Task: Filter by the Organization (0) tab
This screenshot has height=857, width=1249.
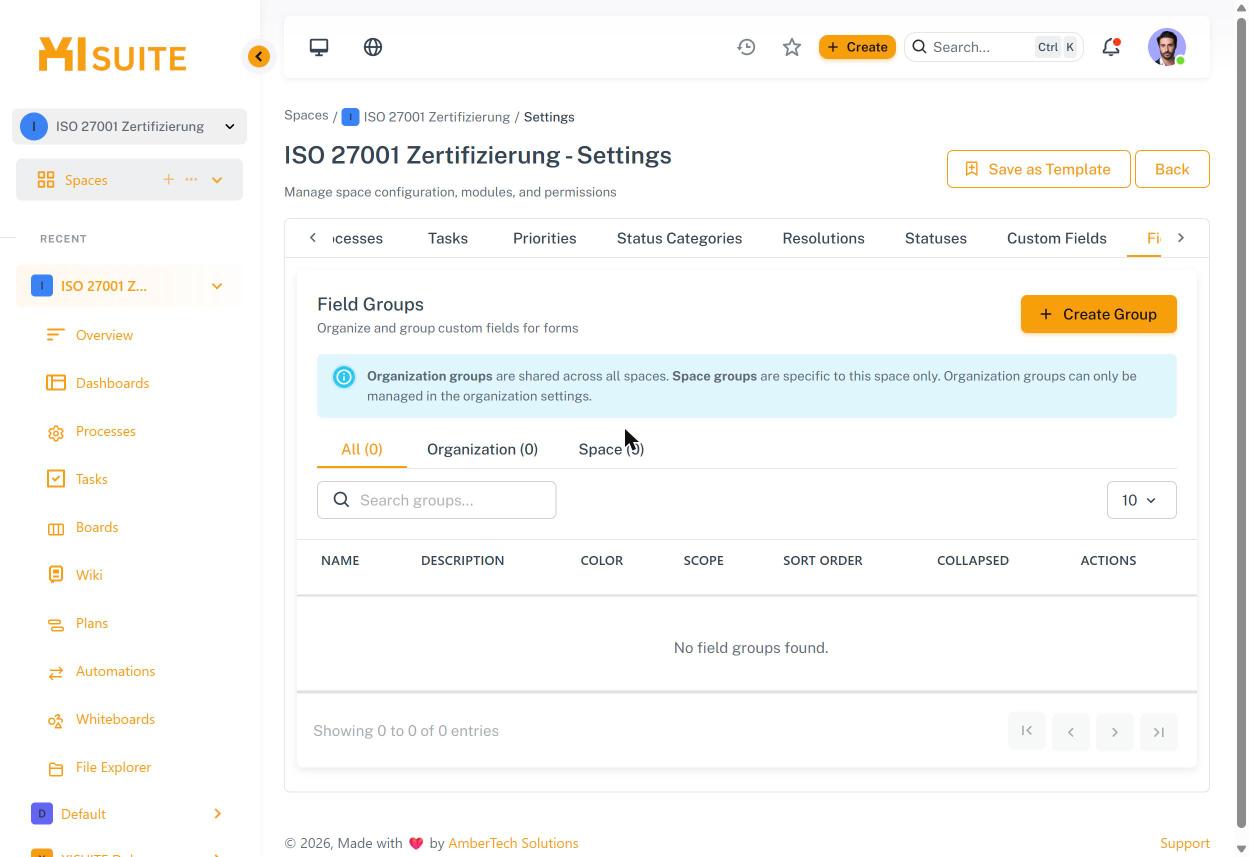Action: point(482,449)
